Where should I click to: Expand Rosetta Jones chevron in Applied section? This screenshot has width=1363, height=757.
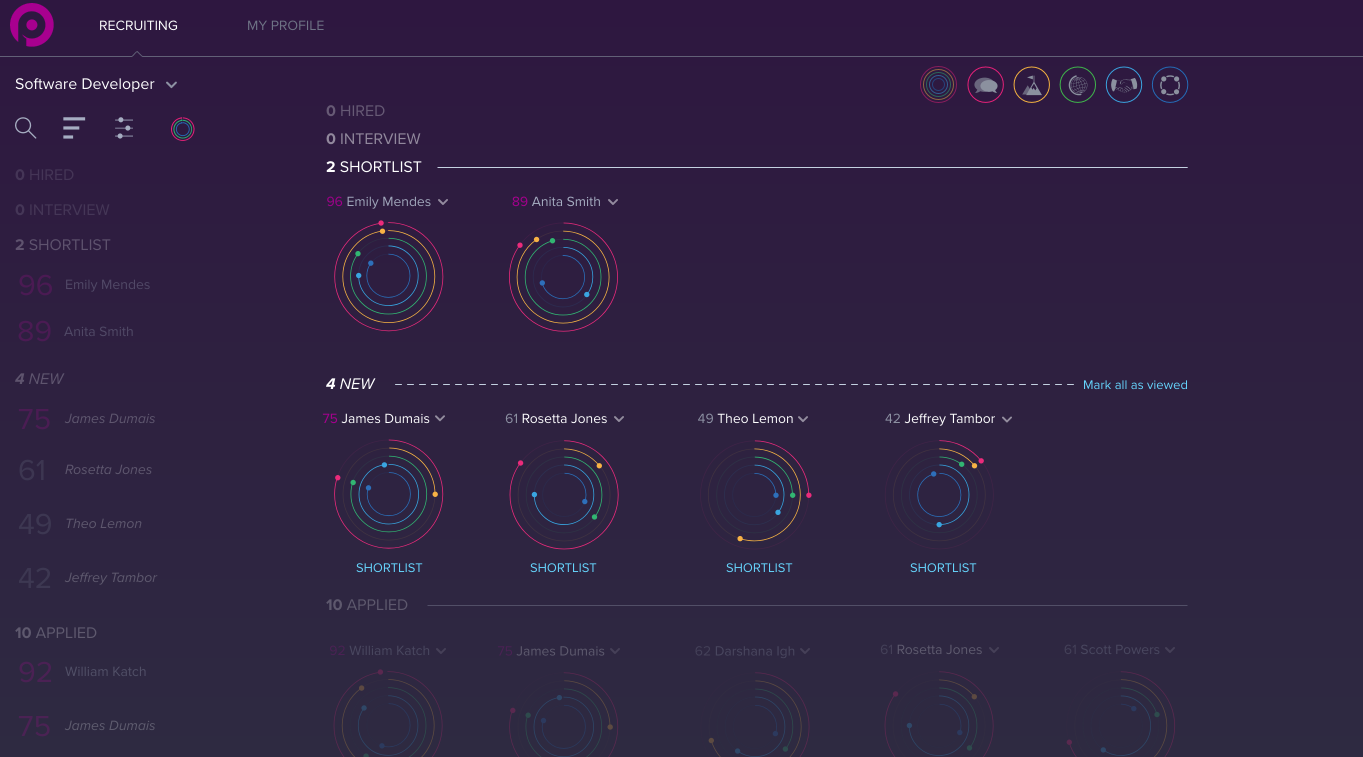[994, 650]
